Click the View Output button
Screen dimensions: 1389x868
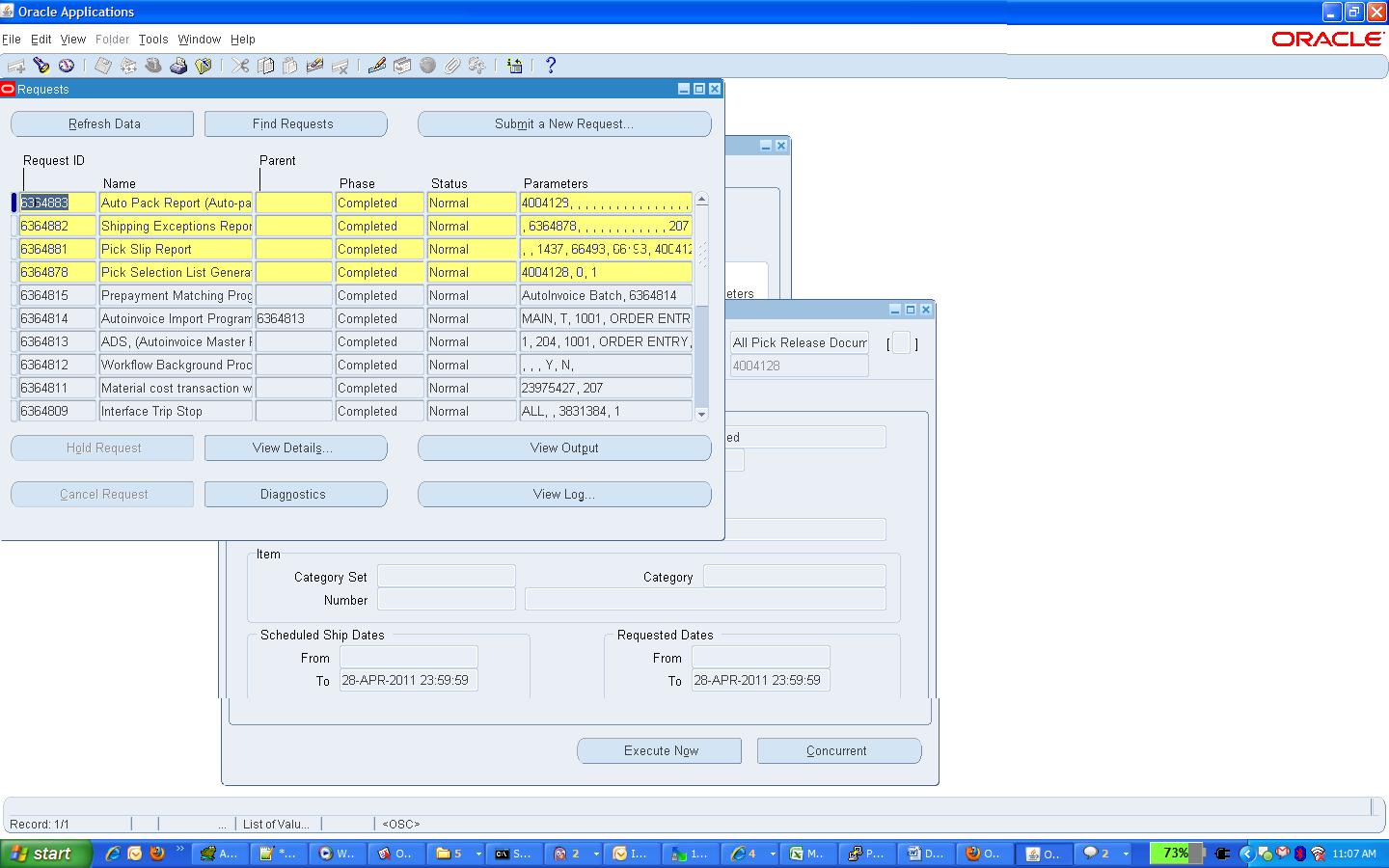[x=564, y=448]
